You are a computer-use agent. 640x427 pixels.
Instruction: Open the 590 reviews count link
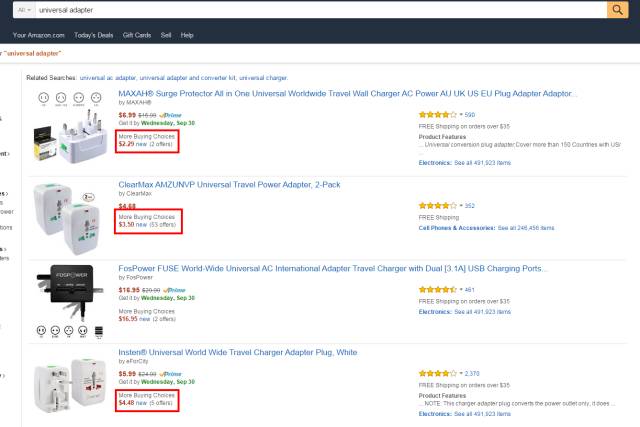470,115
